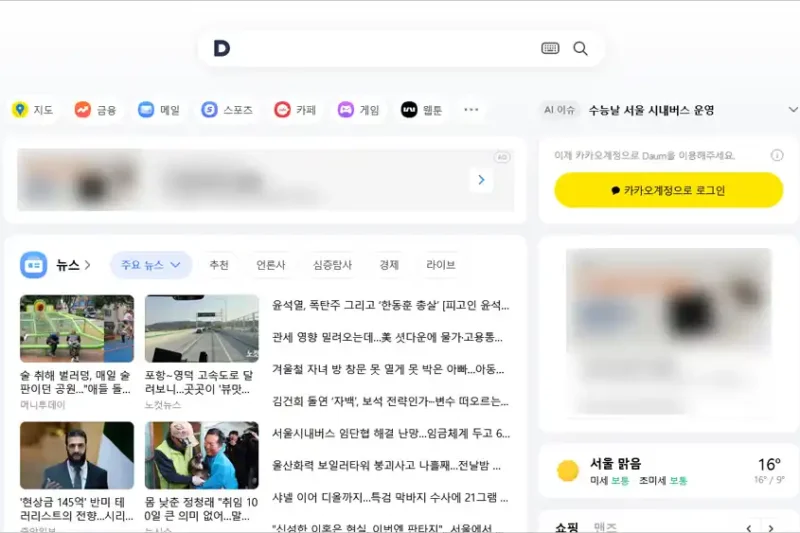Open 메일 mail shortcut icon

[146, 110]
